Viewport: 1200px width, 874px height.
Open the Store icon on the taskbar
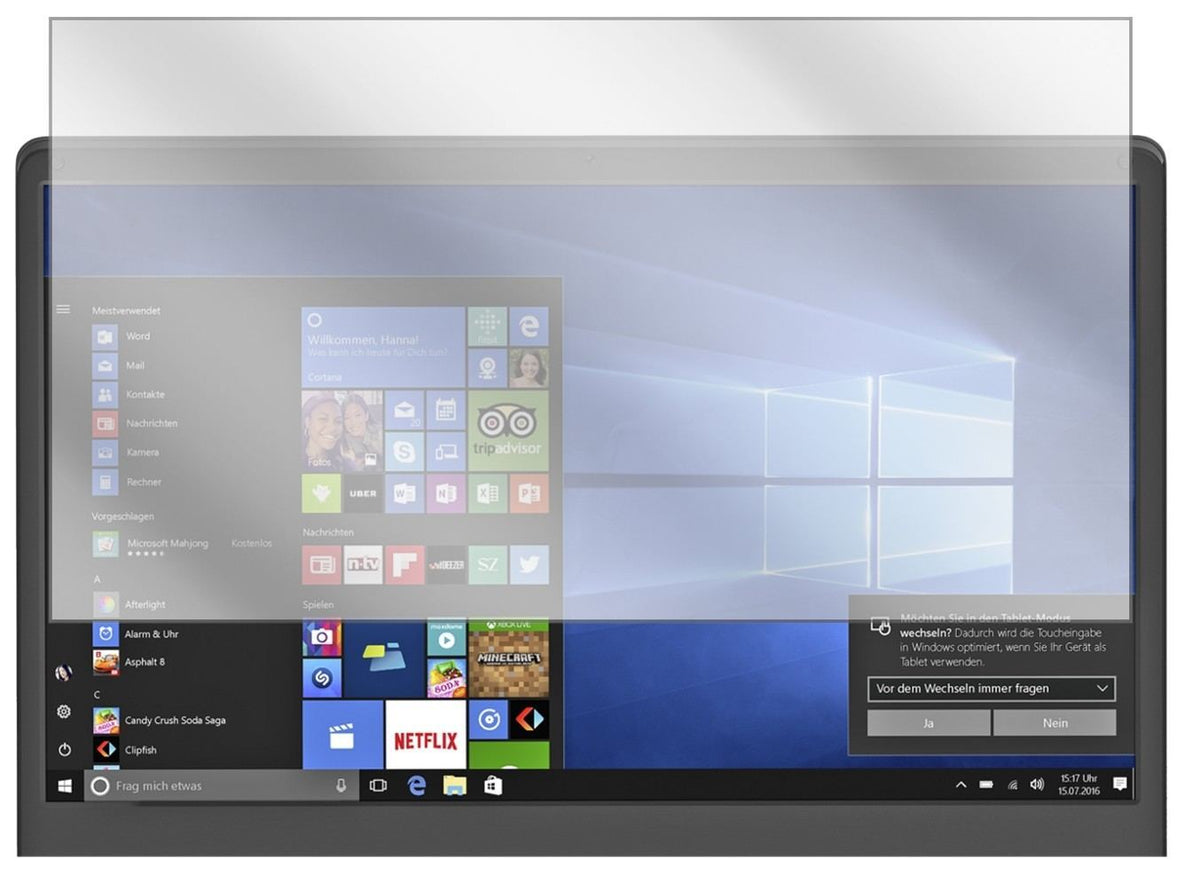pyautogui.click(x=493, y=786)
